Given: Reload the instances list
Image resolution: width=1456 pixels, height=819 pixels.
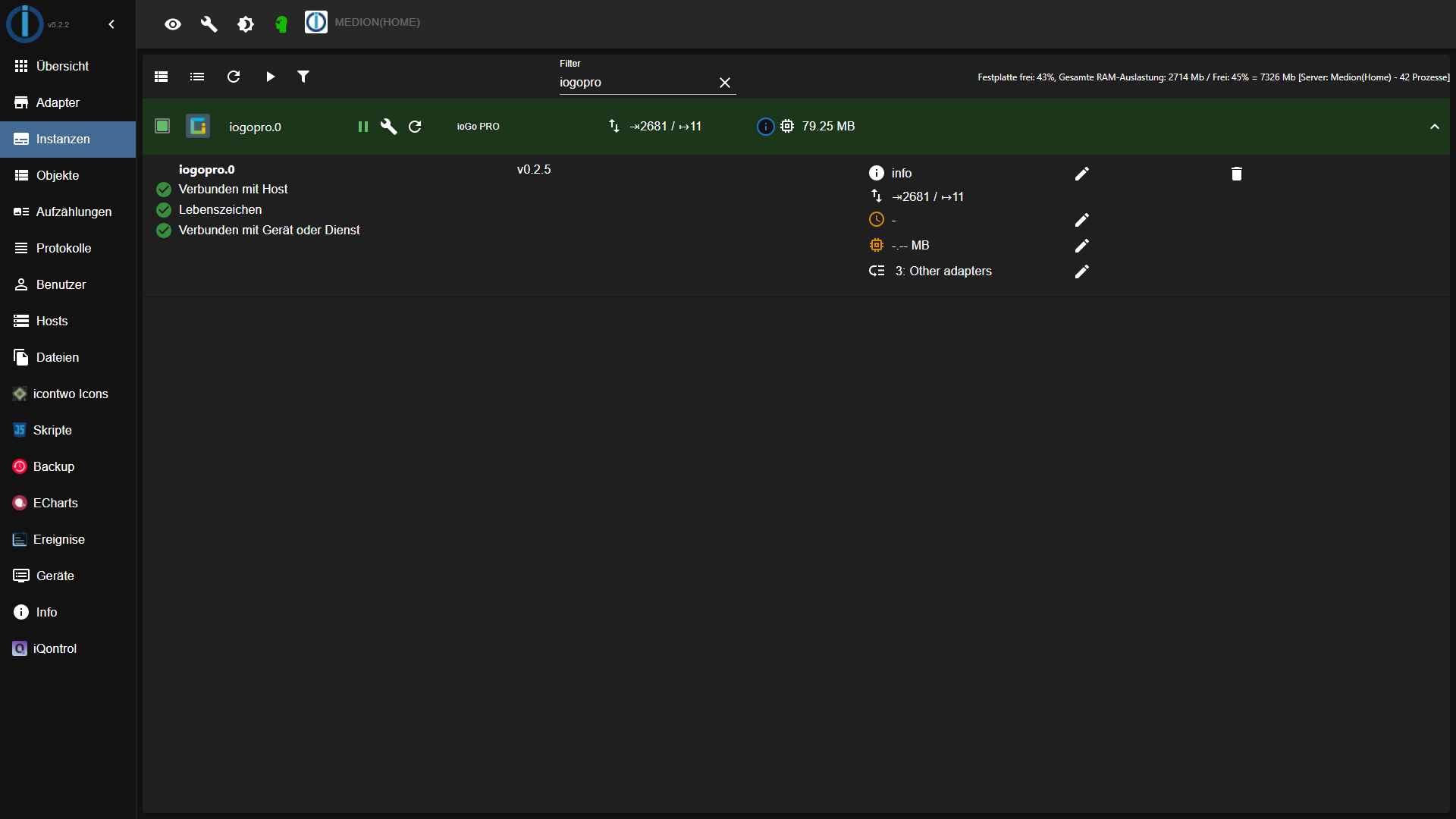Looking at the screenshot, I should (234, 77).
